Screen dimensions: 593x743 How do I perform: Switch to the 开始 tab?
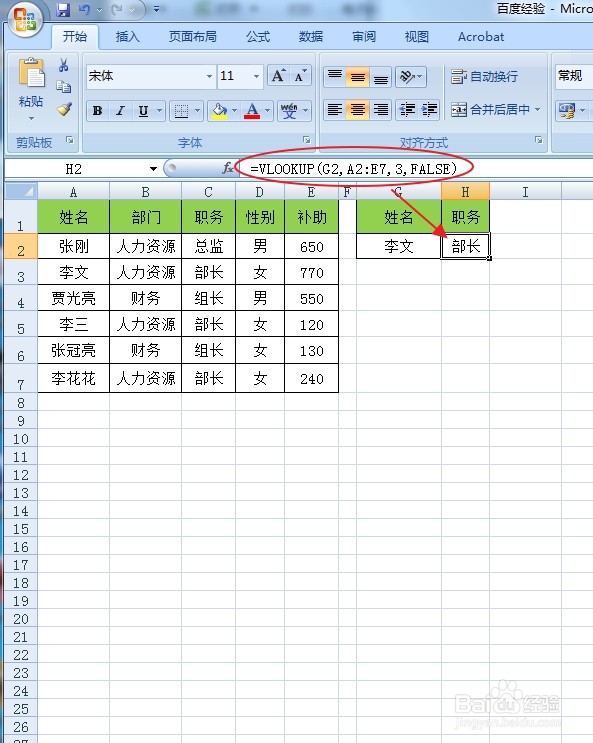tap(75, 36)
